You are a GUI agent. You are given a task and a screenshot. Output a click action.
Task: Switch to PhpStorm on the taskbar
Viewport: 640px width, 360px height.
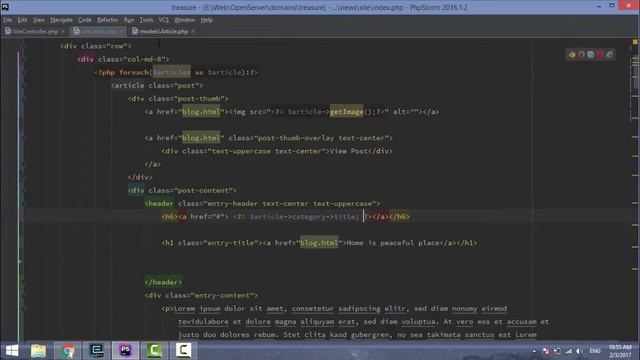click(125, 350)
